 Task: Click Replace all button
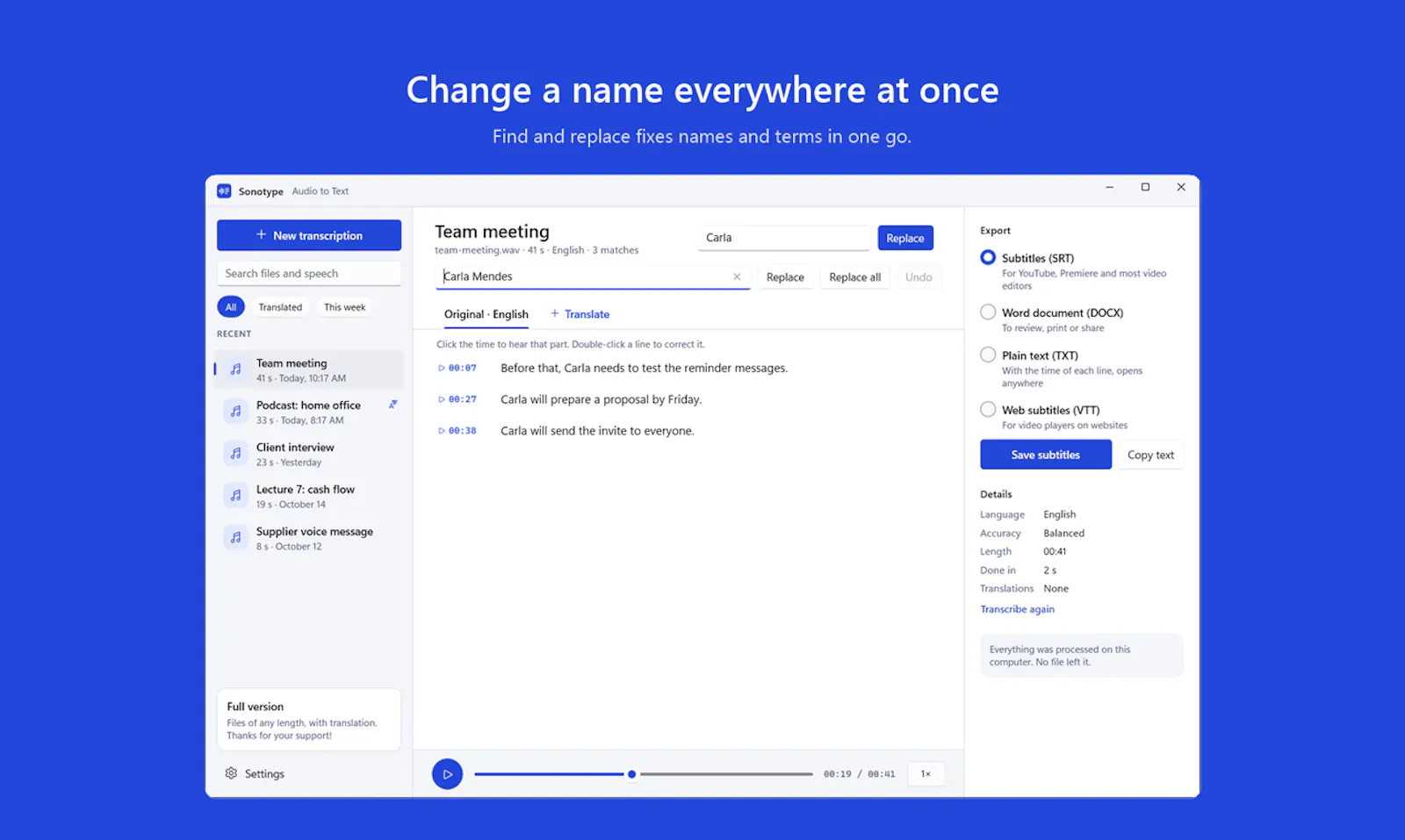pyautogui.click(x=854, y=277)
